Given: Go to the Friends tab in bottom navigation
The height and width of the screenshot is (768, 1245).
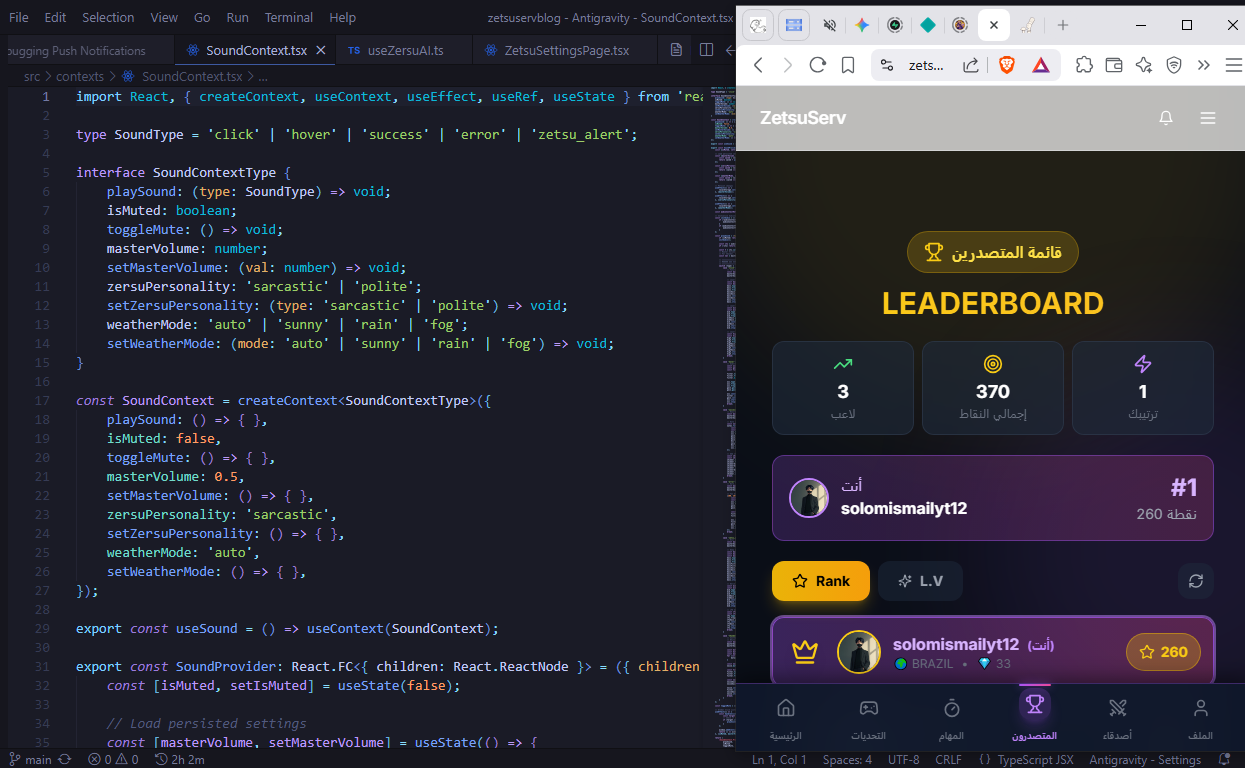Looking at the screenshot, I should [1117, 718].
